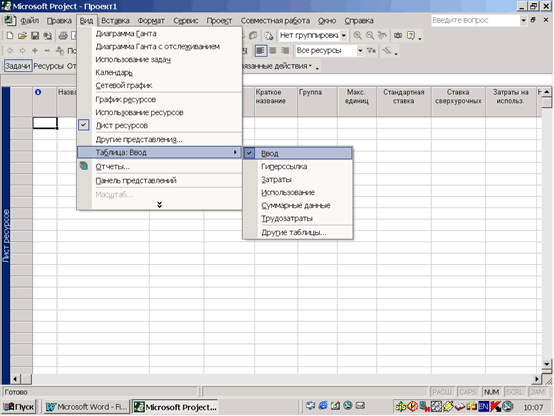Image resolution: width=554 pixels, height=416 pixels.
Task: Click horizontal scrollbar right arrow
Action: (x=537, y=379)
